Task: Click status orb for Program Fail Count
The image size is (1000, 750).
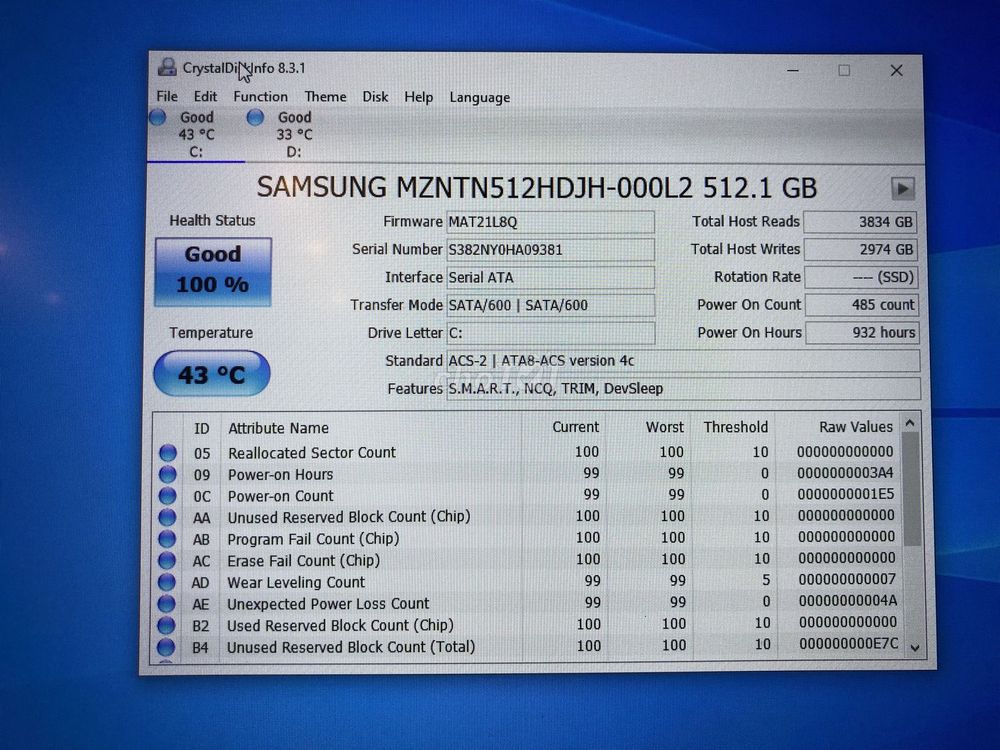Action: [167, 539]
